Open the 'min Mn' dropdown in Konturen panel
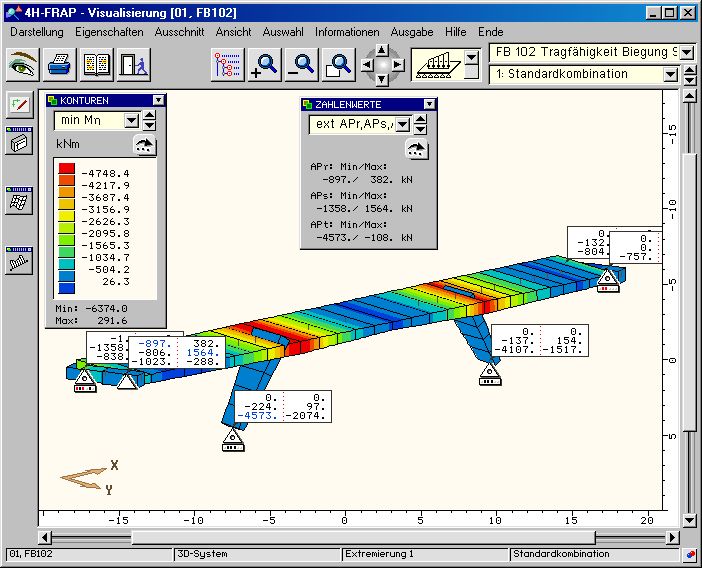The image size is (702, 568). pos(131,120)
